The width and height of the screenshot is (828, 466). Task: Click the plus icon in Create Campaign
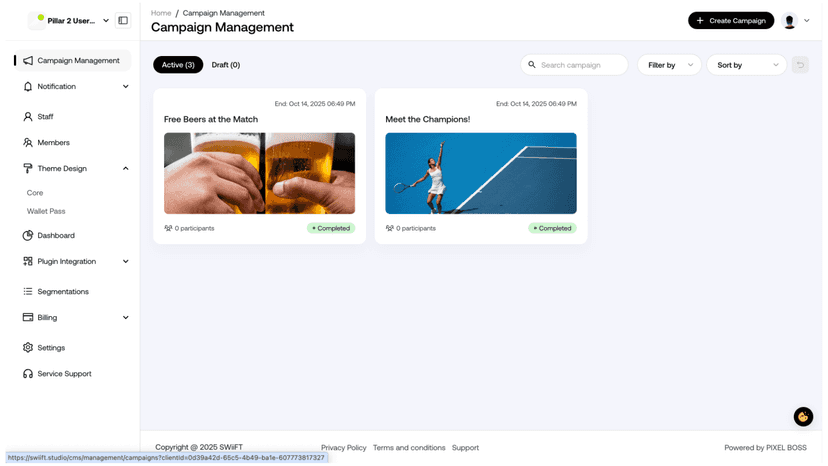[x=700, y=21]
